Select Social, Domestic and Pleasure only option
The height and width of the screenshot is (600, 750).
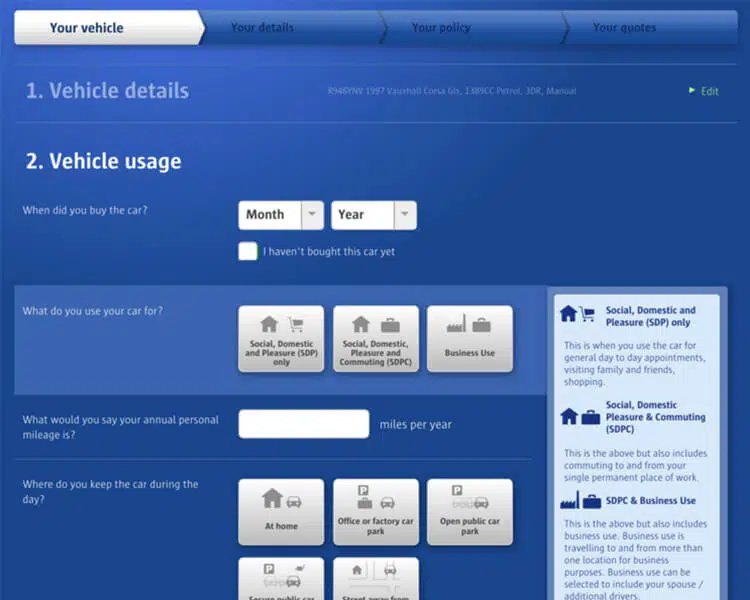281,339
